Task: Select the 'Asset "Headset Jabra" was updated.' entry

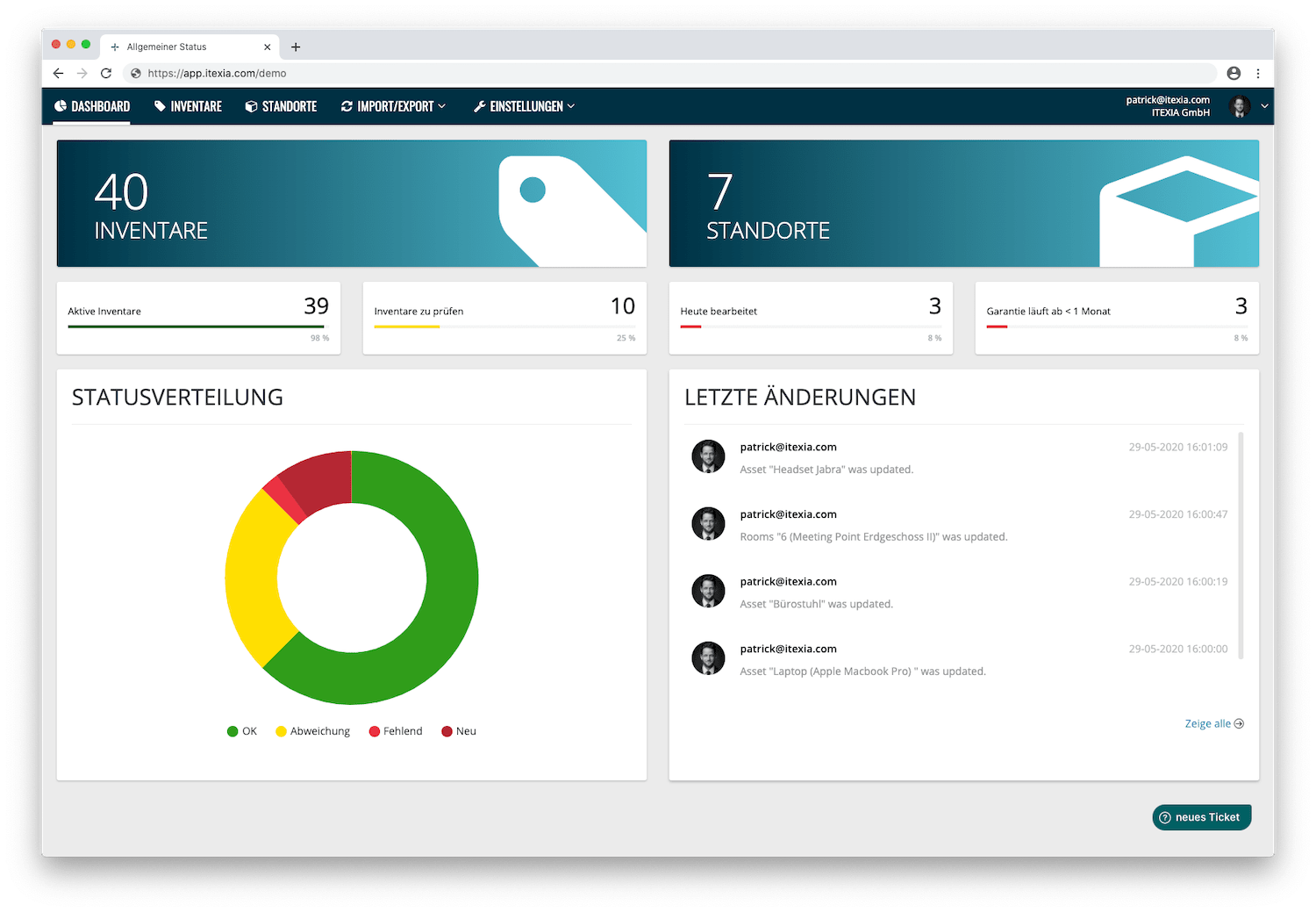Action: pos(826,470)
